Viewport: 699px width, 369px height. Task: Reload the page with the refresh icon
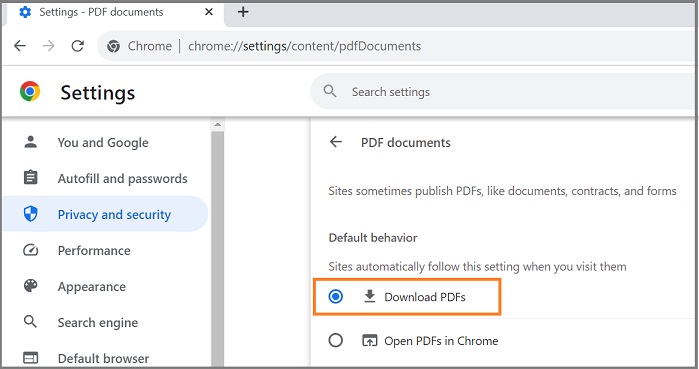pyautogui.click(x=78, y=46)
